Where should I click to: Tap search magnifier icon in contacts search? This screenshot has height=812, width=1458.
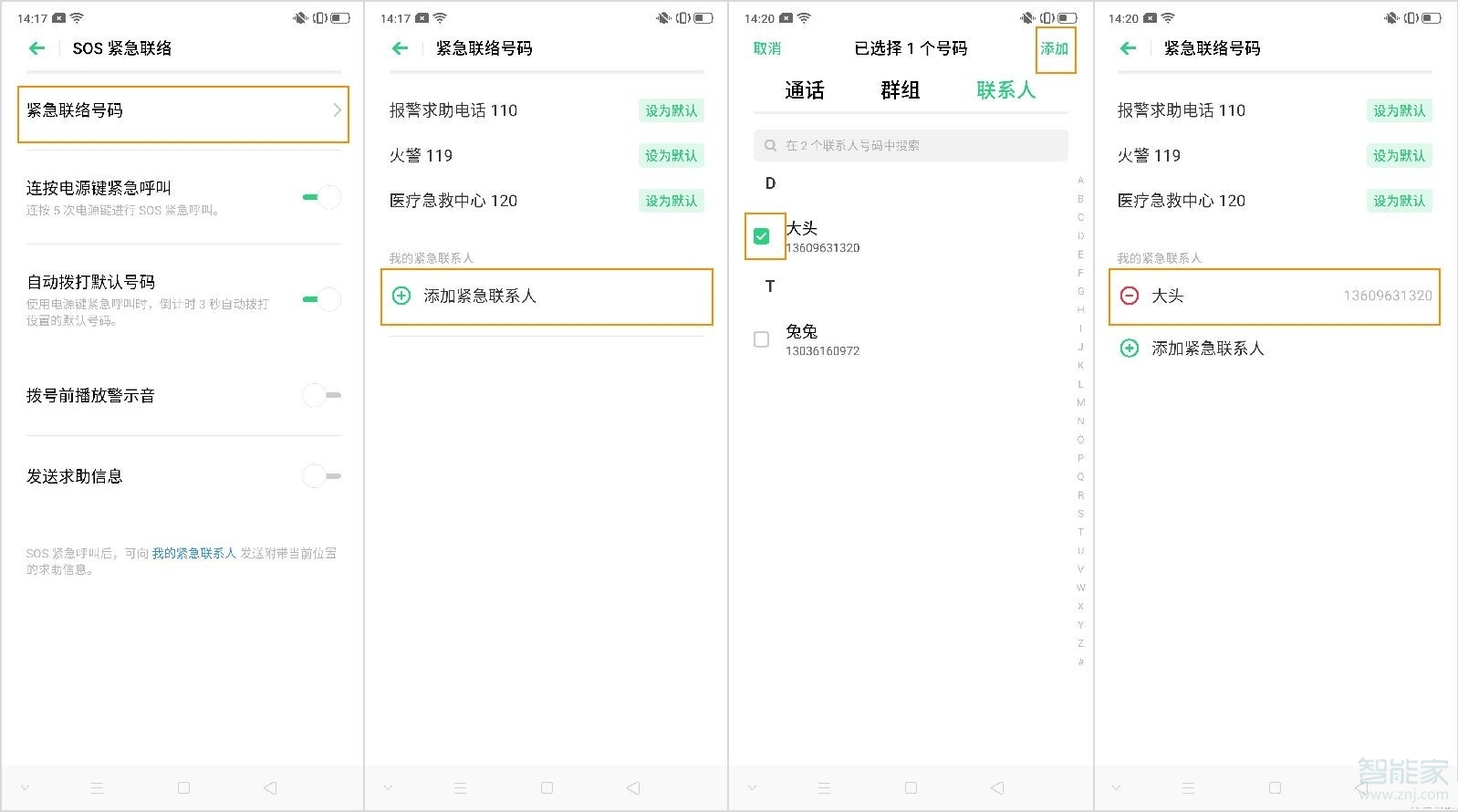coord(771,145)
